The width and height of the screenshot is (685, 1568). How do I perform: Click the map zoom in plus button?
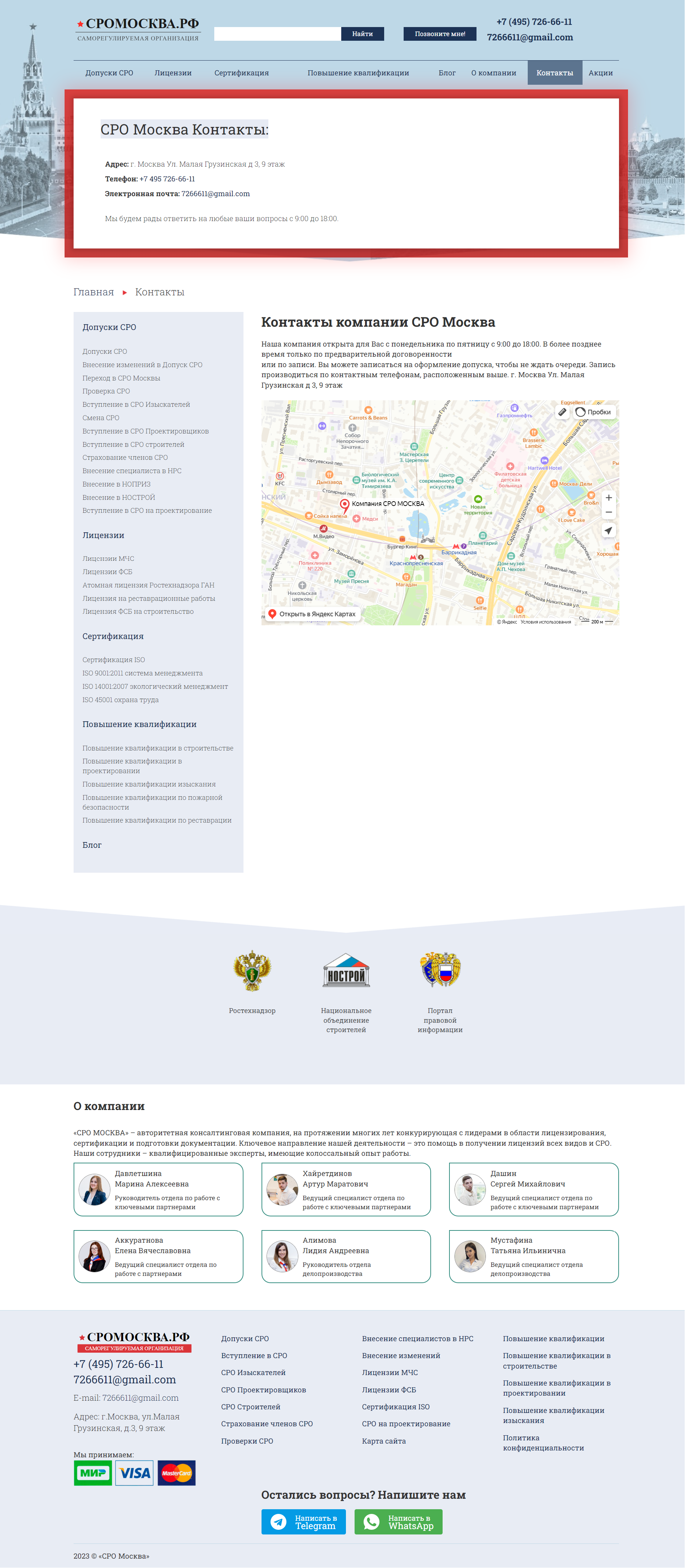click(608, 498)
